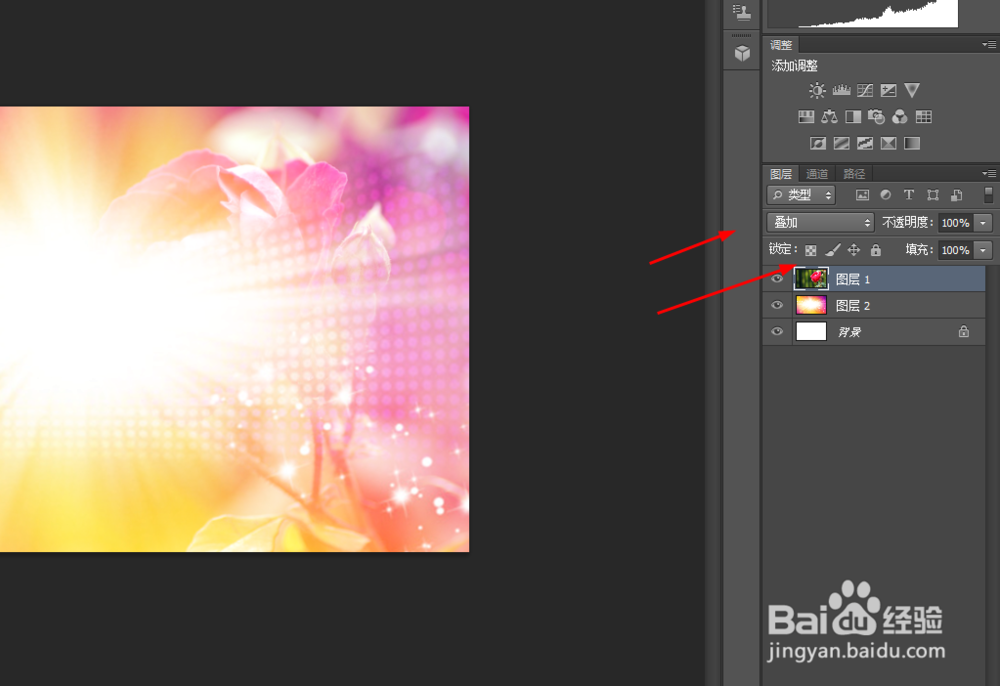The image size is (1000, 686).
Task: Open the 3D panel cube icon
Action: pyautogui.click(x=742, y=54)
